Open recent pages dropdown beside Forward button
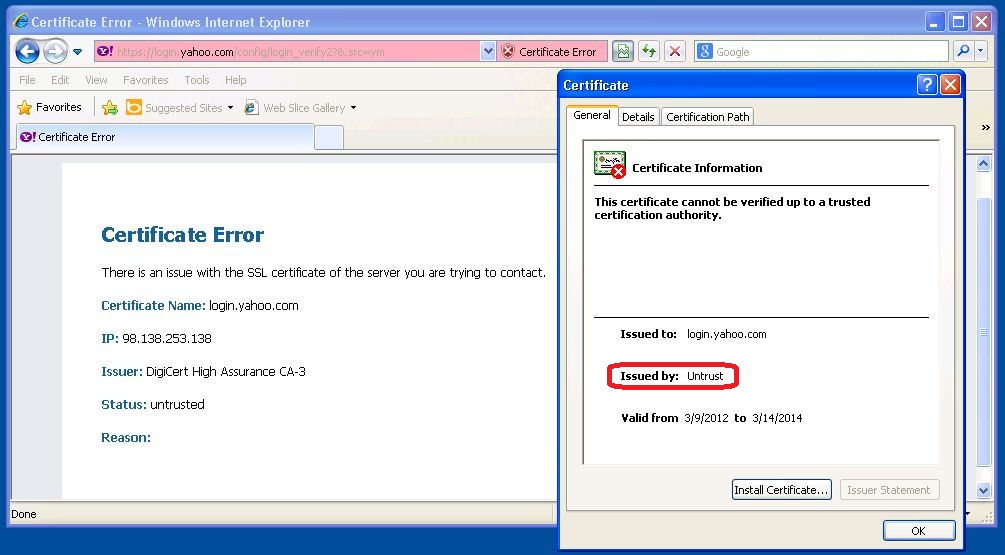Viewport: 1005px width, 555px height. [78, 52]
